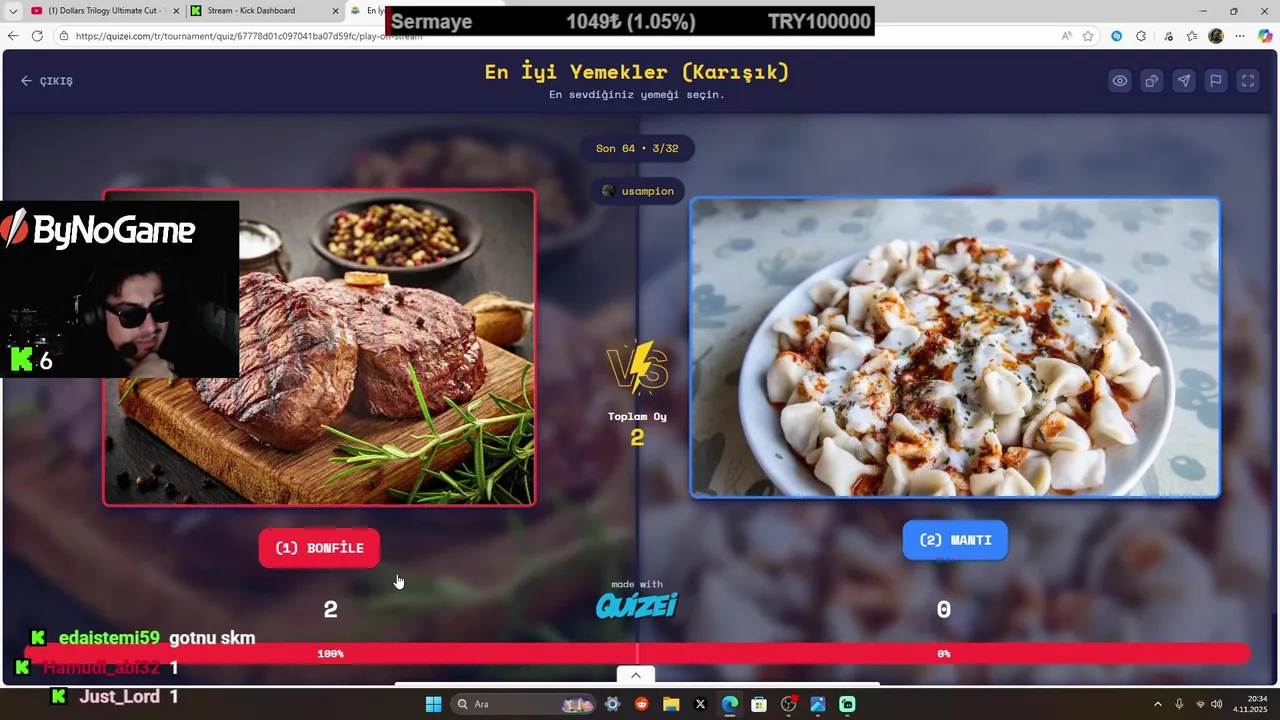
Task: Open the volume speaker tray icon
Action: pos(1216,704)
